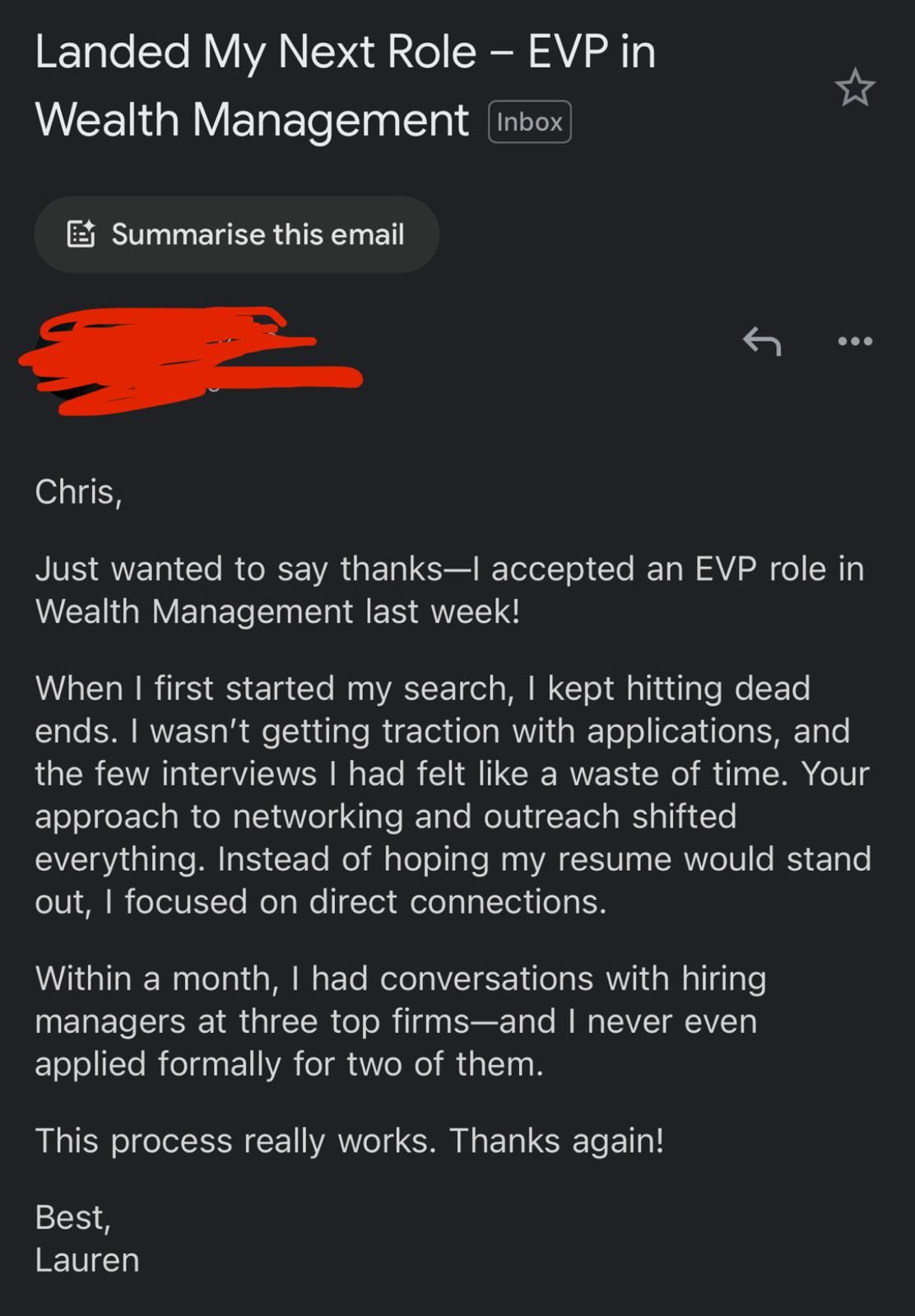Star this email
915x1316 pixels.
click(855, 88)
